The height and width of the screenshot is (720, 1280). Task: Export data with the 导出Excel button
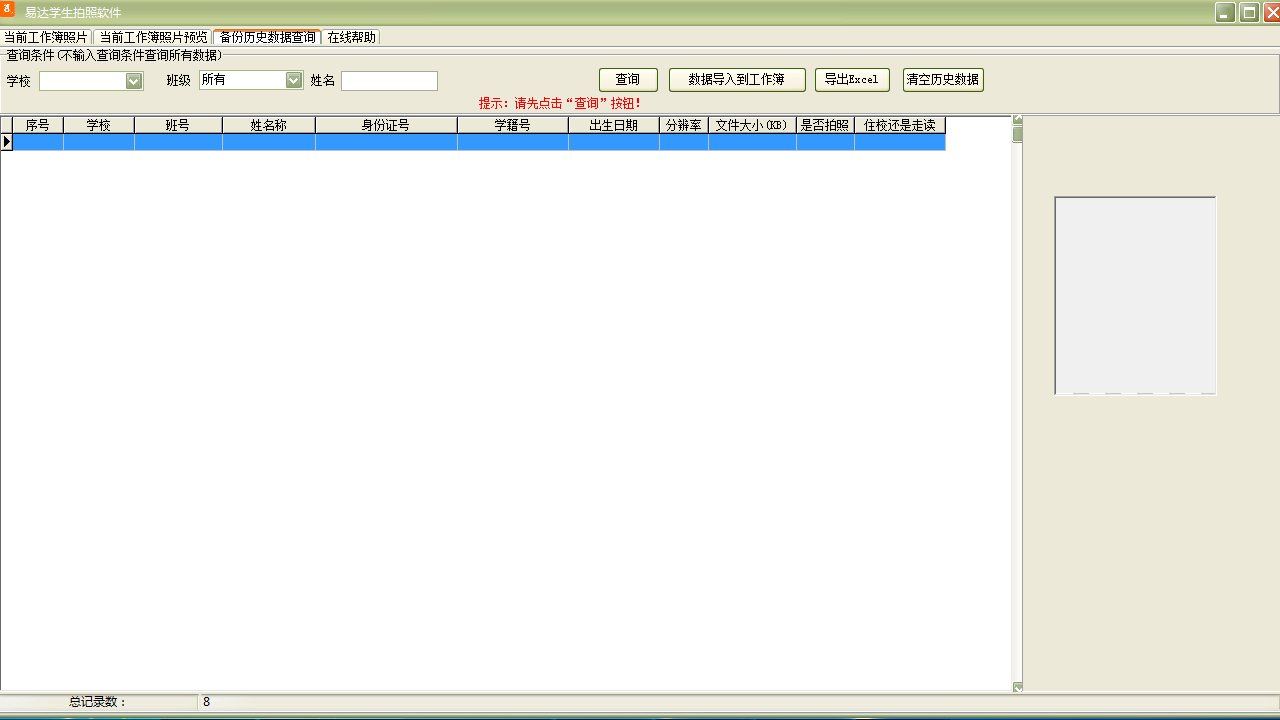(851, 80)
